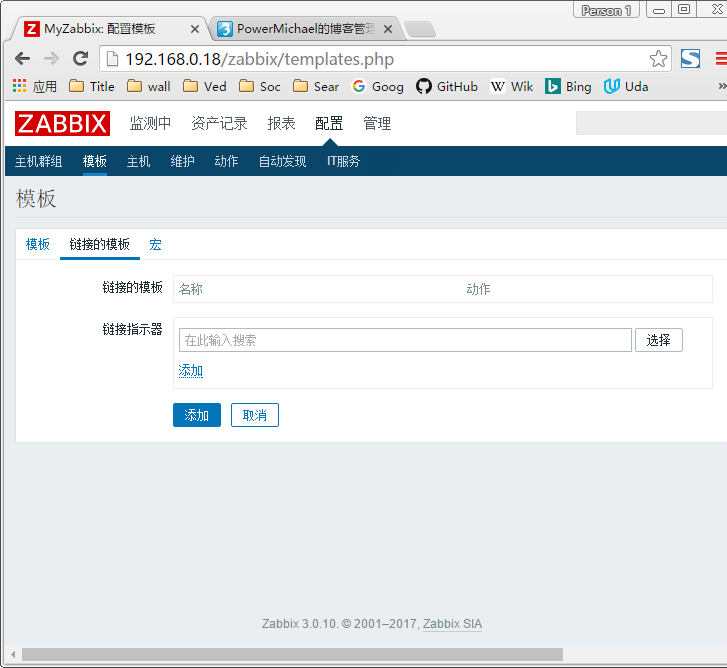The image size is (727, 668).
Task: Click the blue S extension icon
Action: coord(690,59)
